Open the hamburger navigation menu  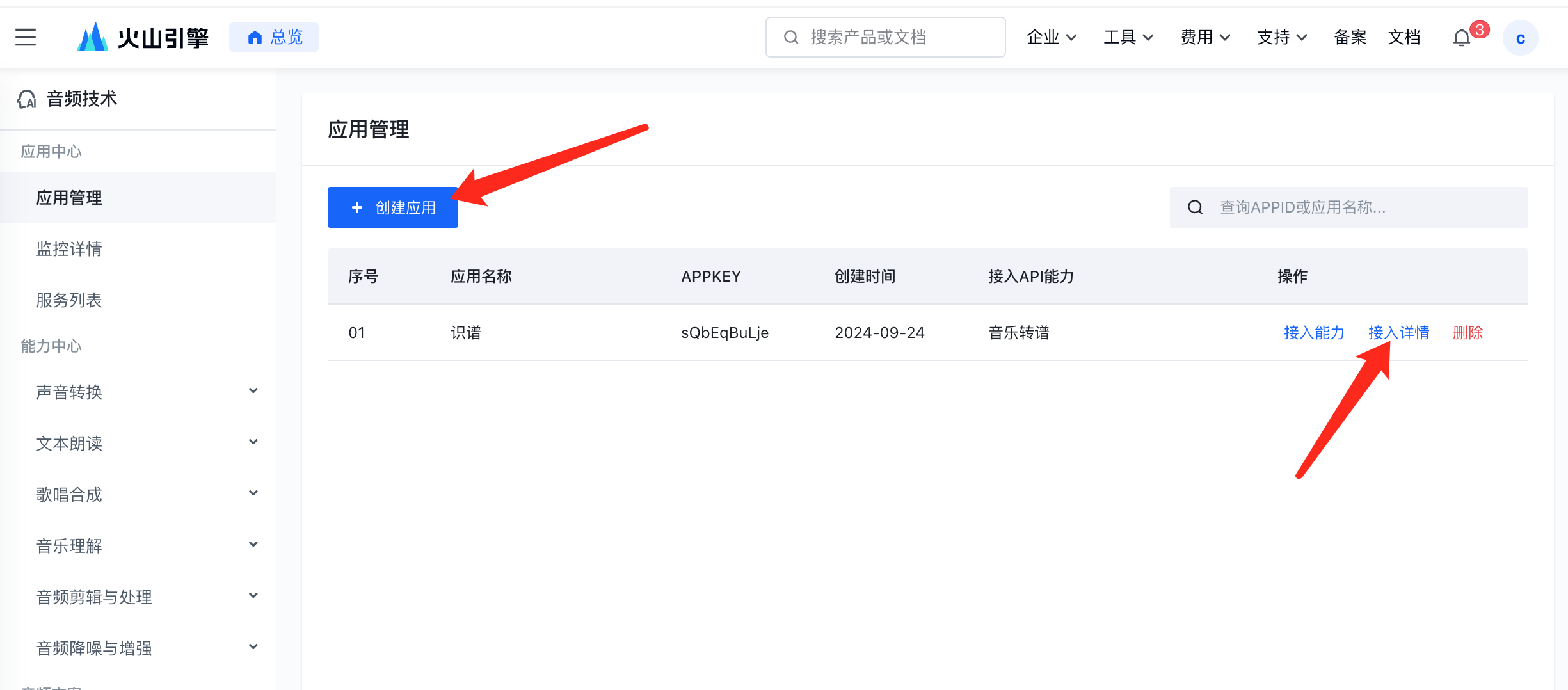coord(26,37)
